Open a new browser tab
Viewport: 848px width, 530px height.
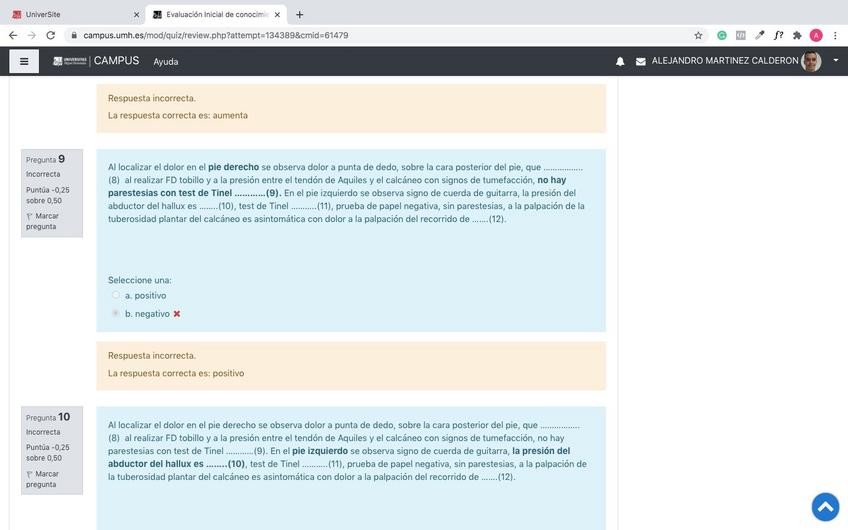[x=299, y=15]
